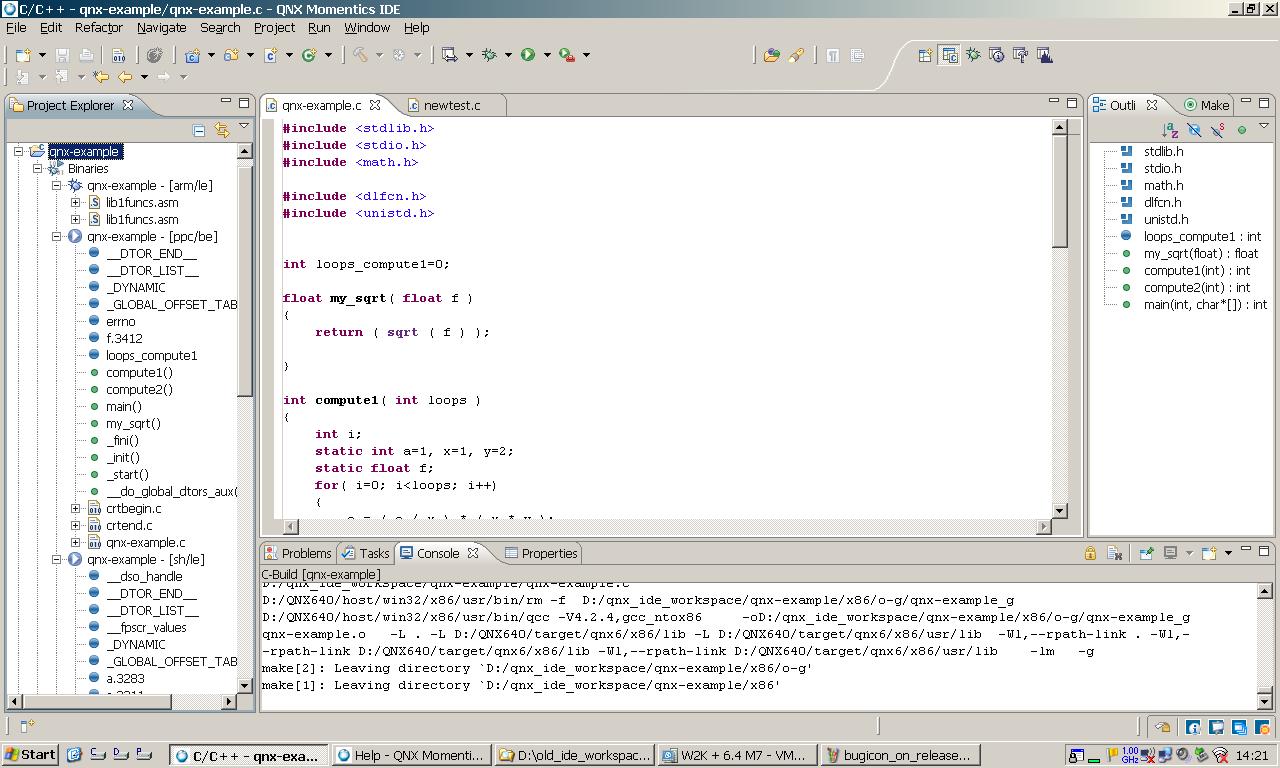Click the Build hammer icon
Screen dimensions: 1280x768
tap(360, 55)
